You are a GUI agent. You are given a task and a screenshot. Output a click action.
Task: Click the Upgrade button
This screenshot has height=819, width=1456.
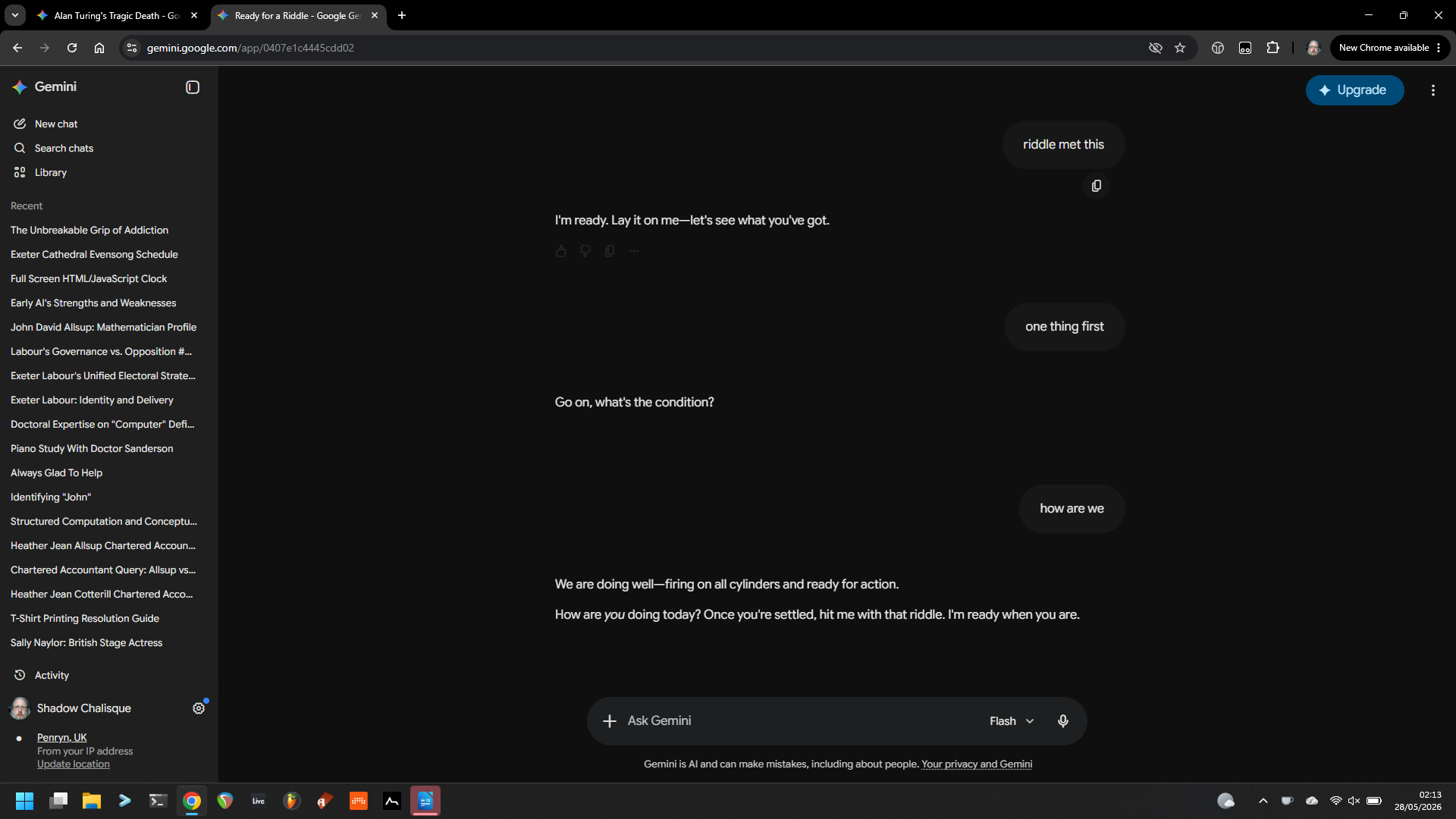[1355, 90]
